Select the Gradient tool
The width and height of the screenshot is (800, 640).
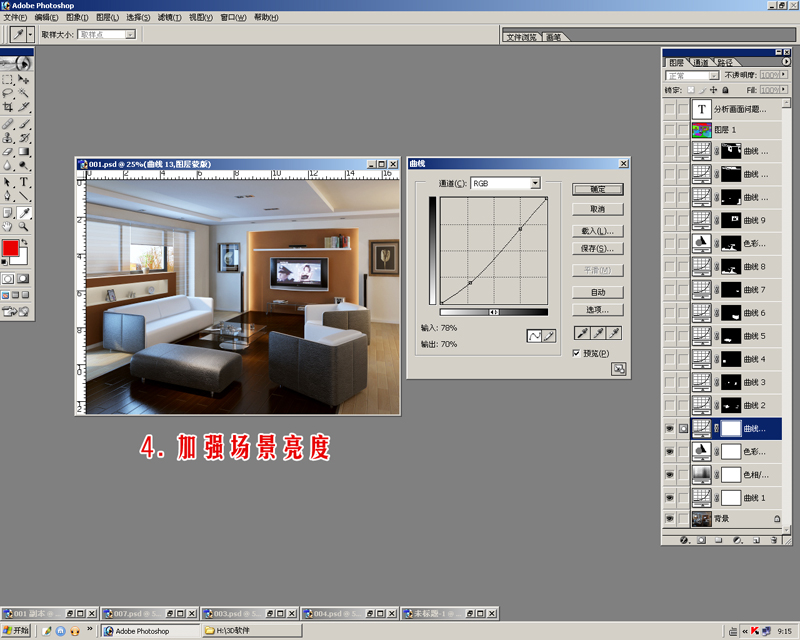click(23, 152)
